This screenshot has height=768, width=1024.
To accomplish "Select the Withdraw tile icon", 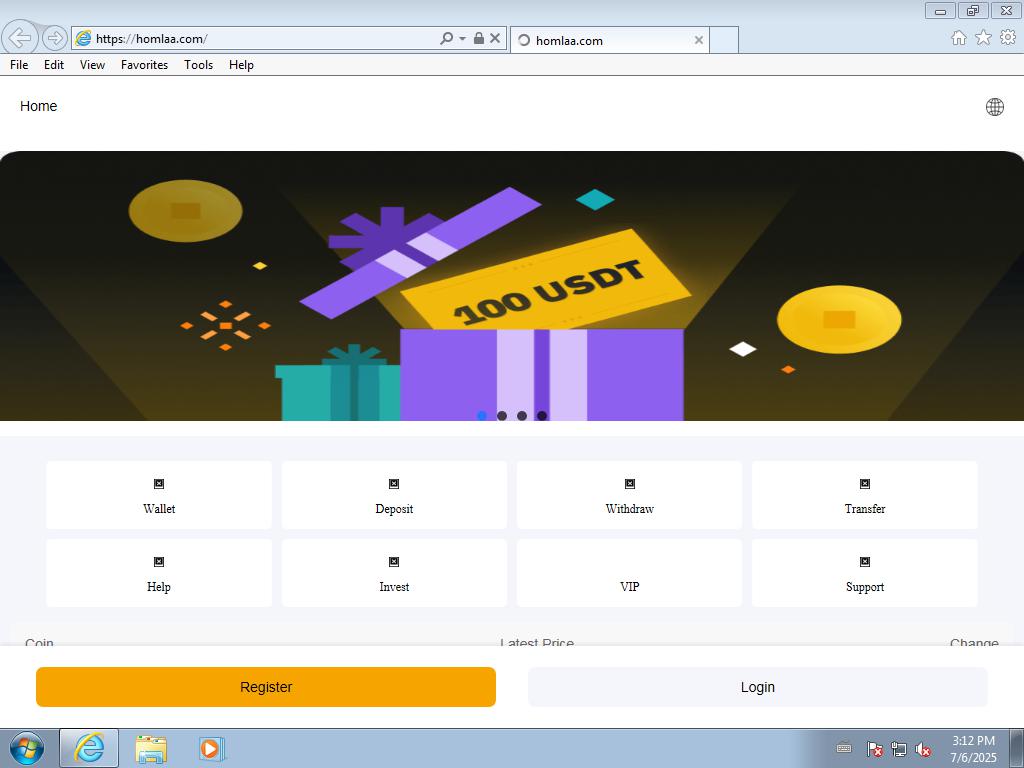I will click(x=630, y=484).
